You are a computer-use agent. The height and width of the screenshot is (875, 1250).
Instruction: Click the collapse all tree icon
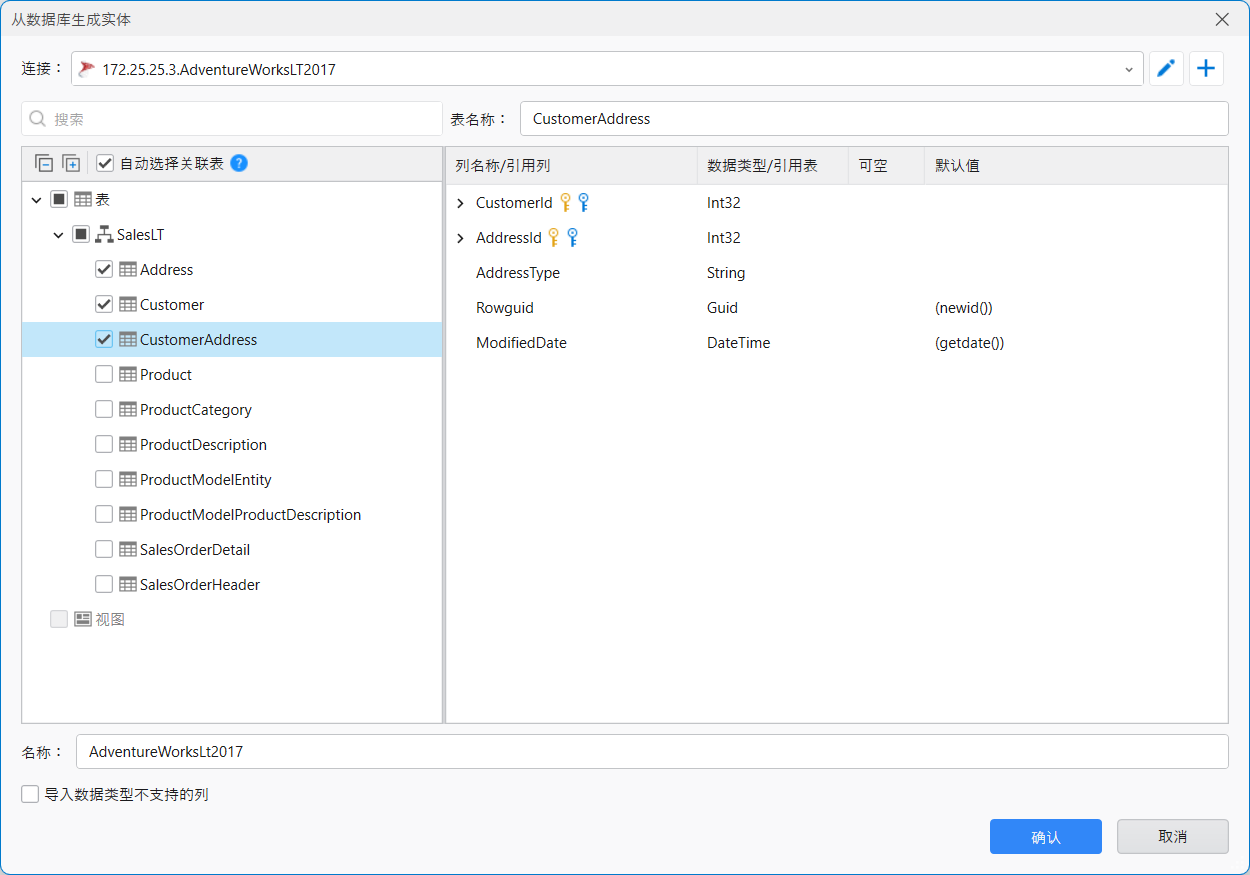43,164
